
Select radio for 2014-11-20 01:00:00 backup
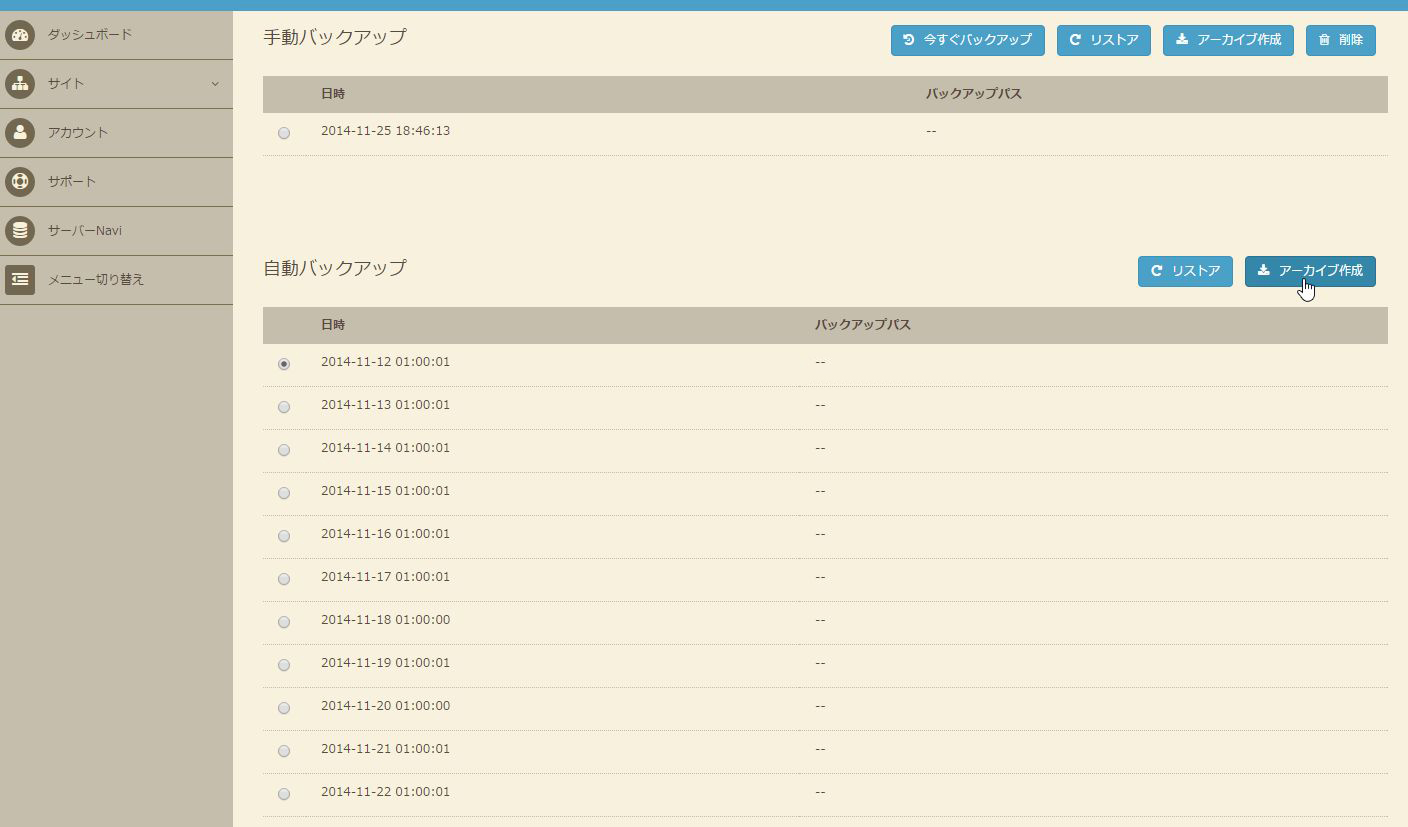[x=284, y=708]
